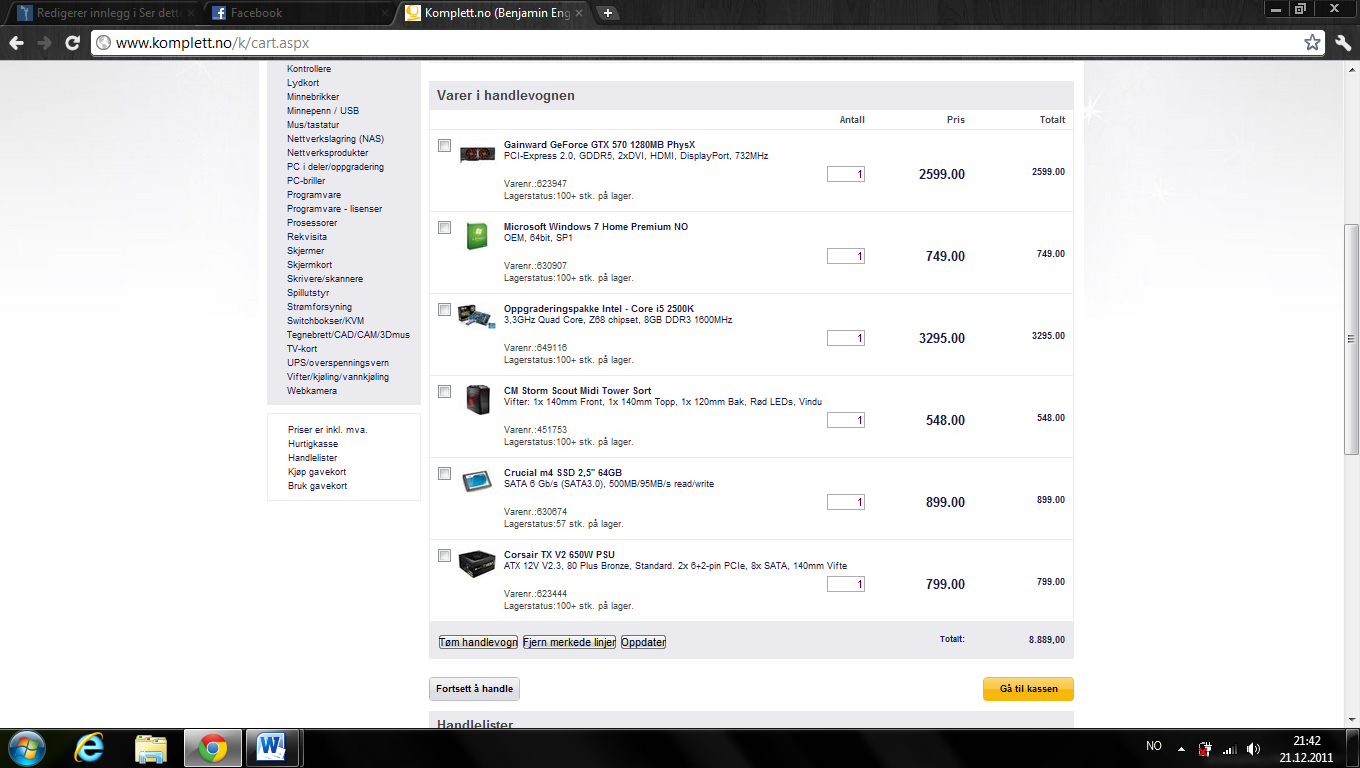Click the volume speaker tray icon
Screen dimensions: 1360x768
tap(1254, 748)
